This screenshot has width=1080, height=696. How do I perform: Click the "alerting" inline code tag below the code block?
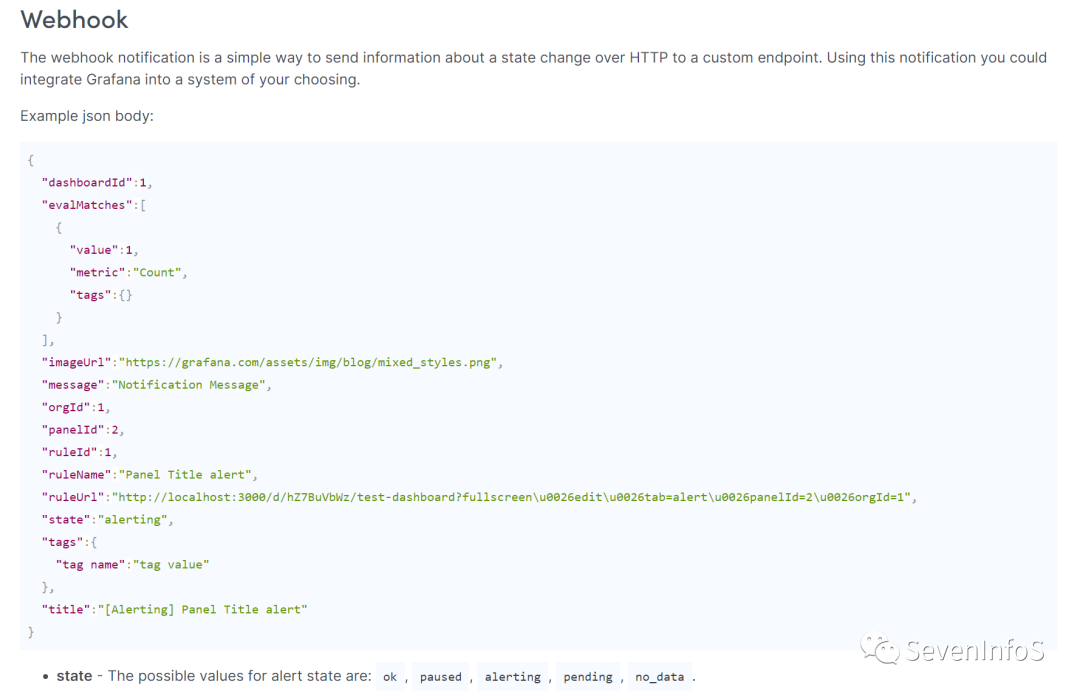click(512, 677)
